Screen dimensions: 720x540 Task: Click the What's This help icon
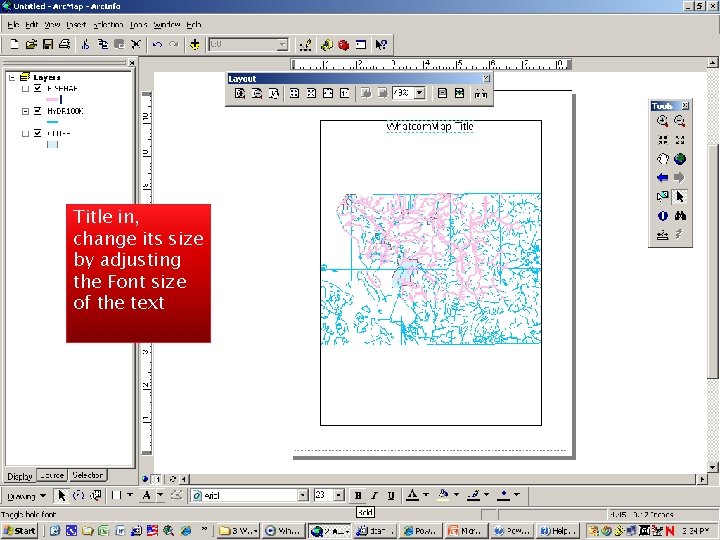pos(381,45)
